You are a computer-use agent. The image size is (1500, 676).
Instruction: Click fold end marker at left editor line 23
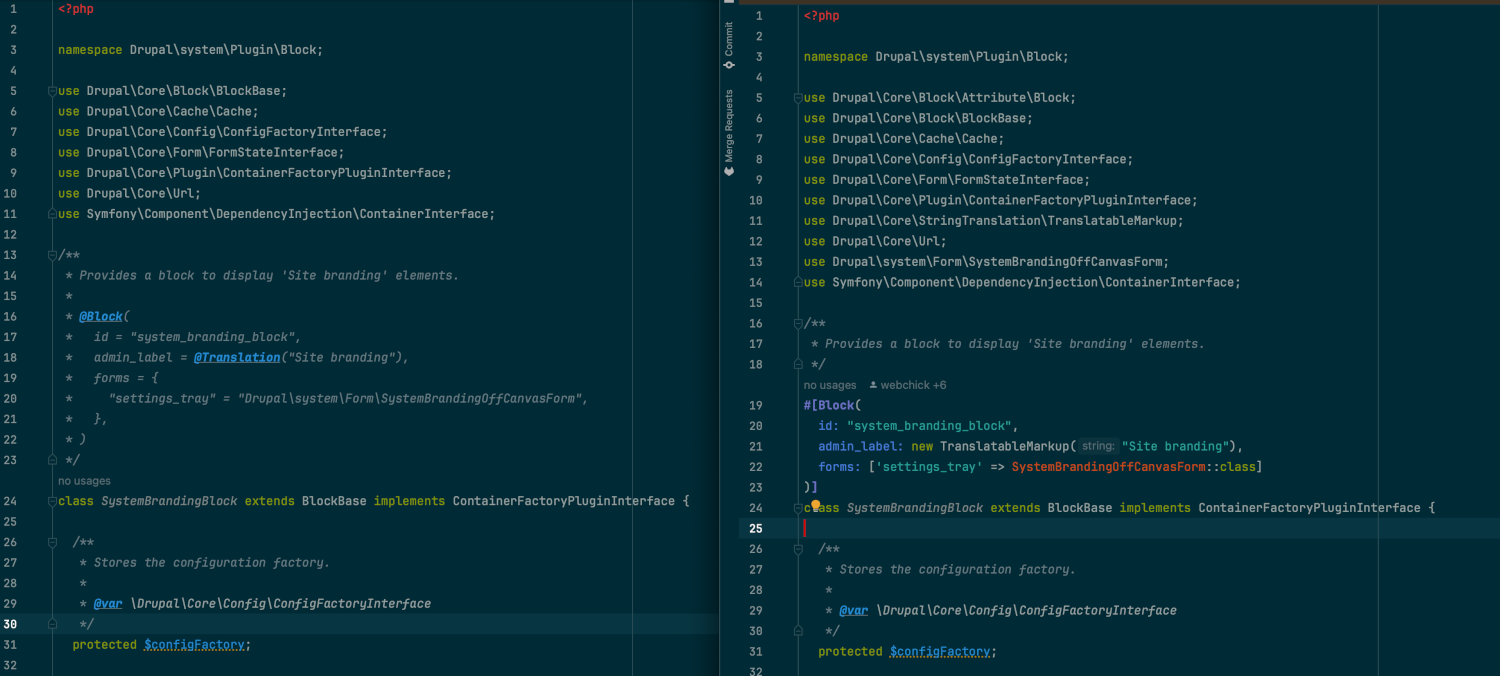pyautogui.click(x=52, y=460)
